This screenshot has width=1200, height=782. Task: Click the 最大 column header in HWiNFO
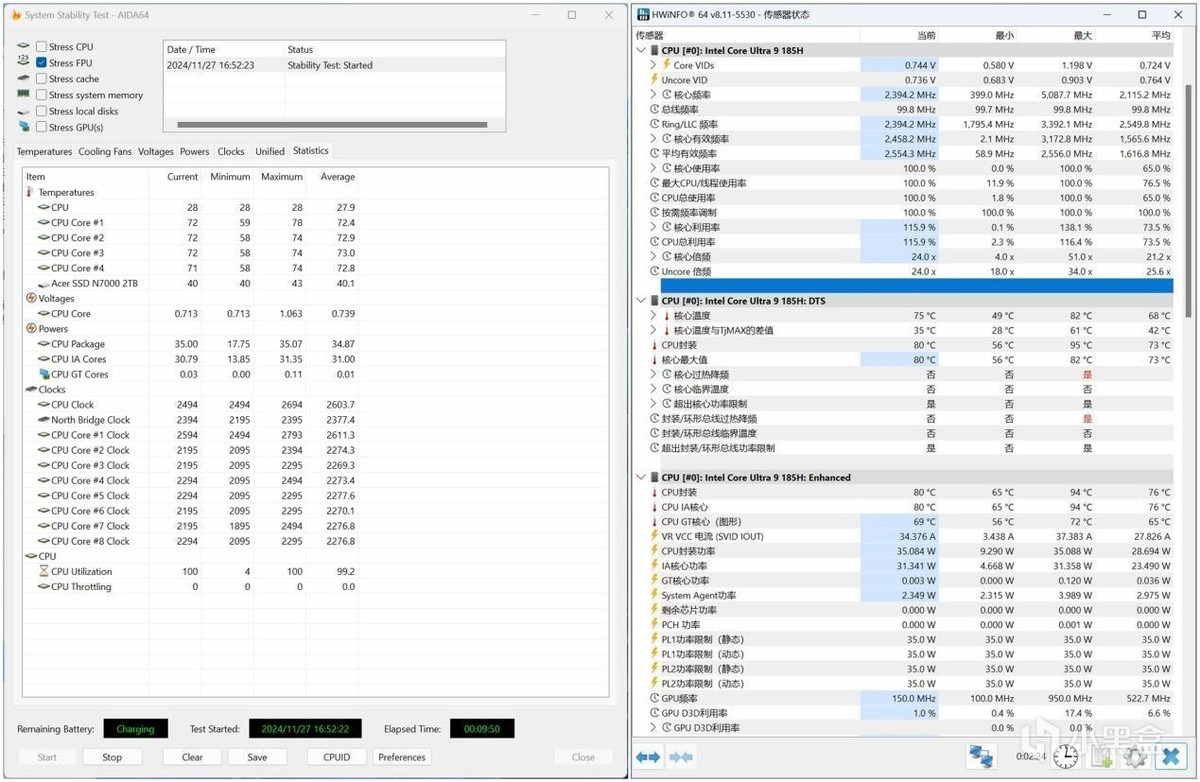click(1056, 35)
